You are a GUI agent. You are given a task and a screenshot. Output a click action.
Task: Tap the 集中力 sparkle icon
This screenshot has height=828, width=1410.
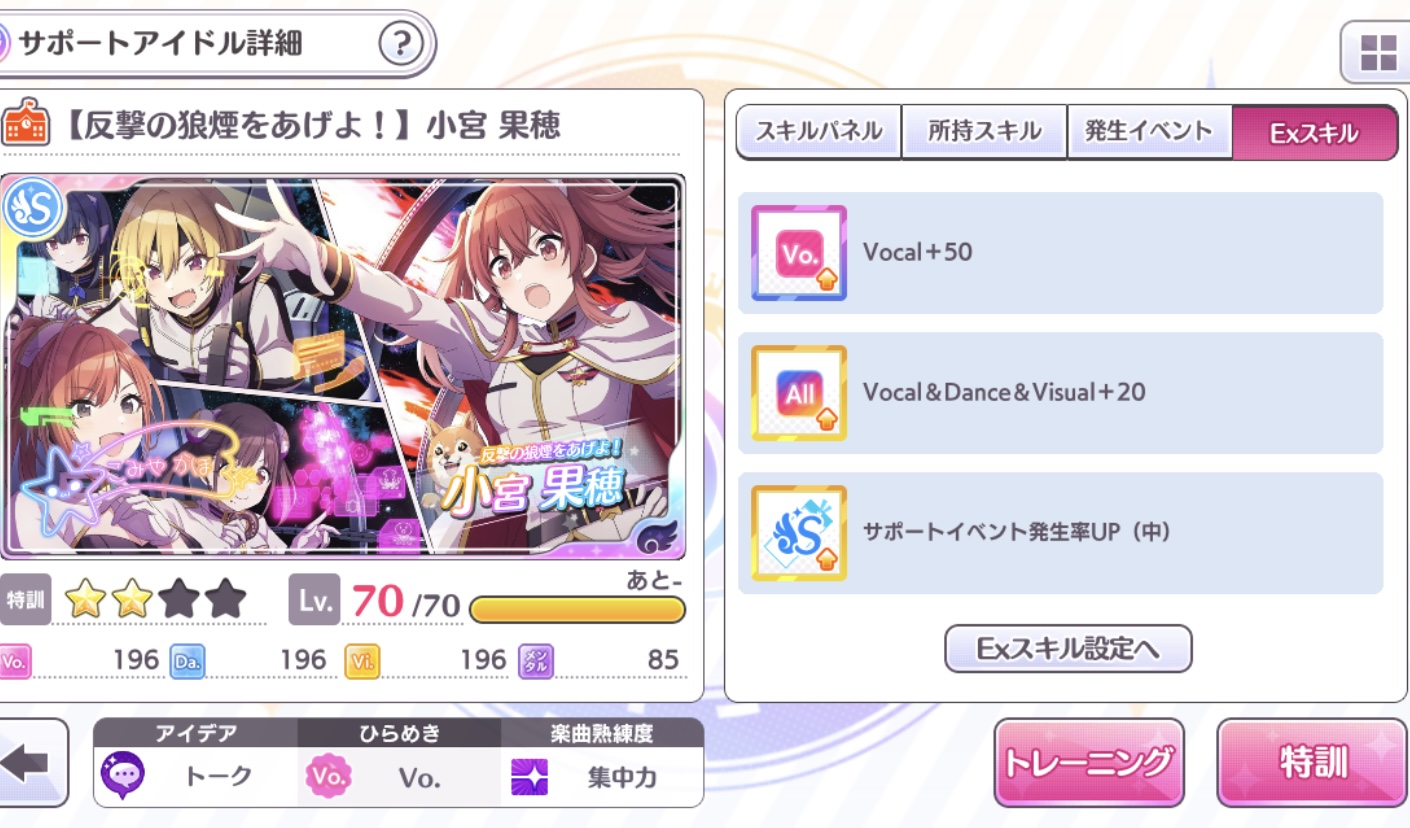pos(530,777)
